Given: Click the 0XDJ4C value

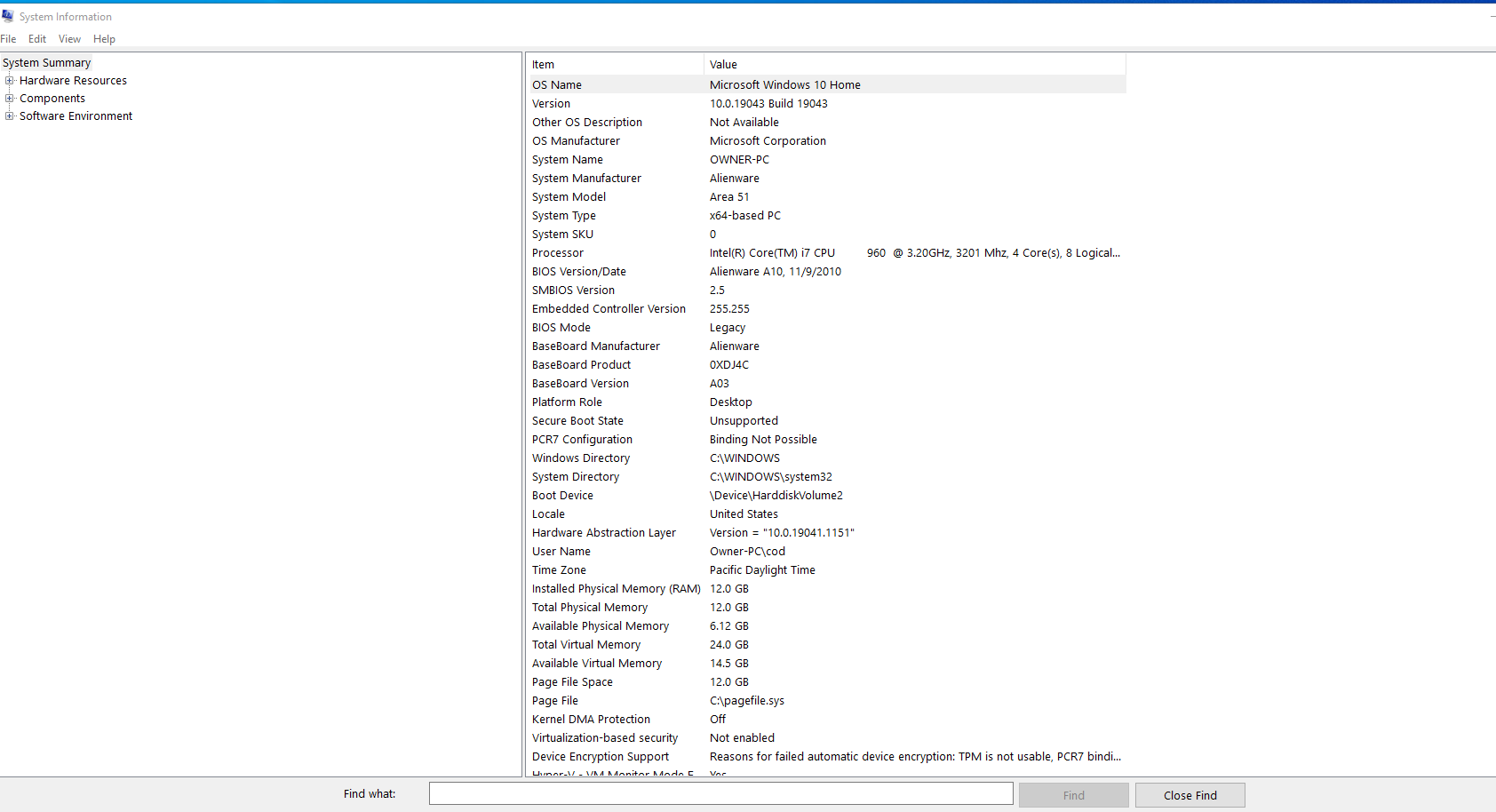Looking at the screenshot, I should click(729, 365).
